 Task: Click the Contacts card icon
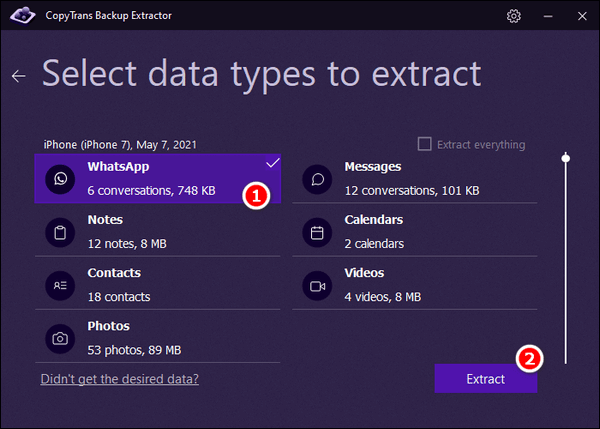coord(60,285)
